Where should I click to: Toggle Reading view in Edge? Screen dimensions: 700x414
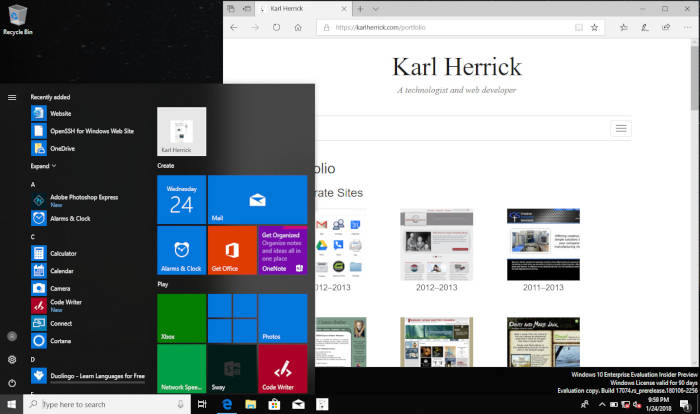tap(579, 27)
